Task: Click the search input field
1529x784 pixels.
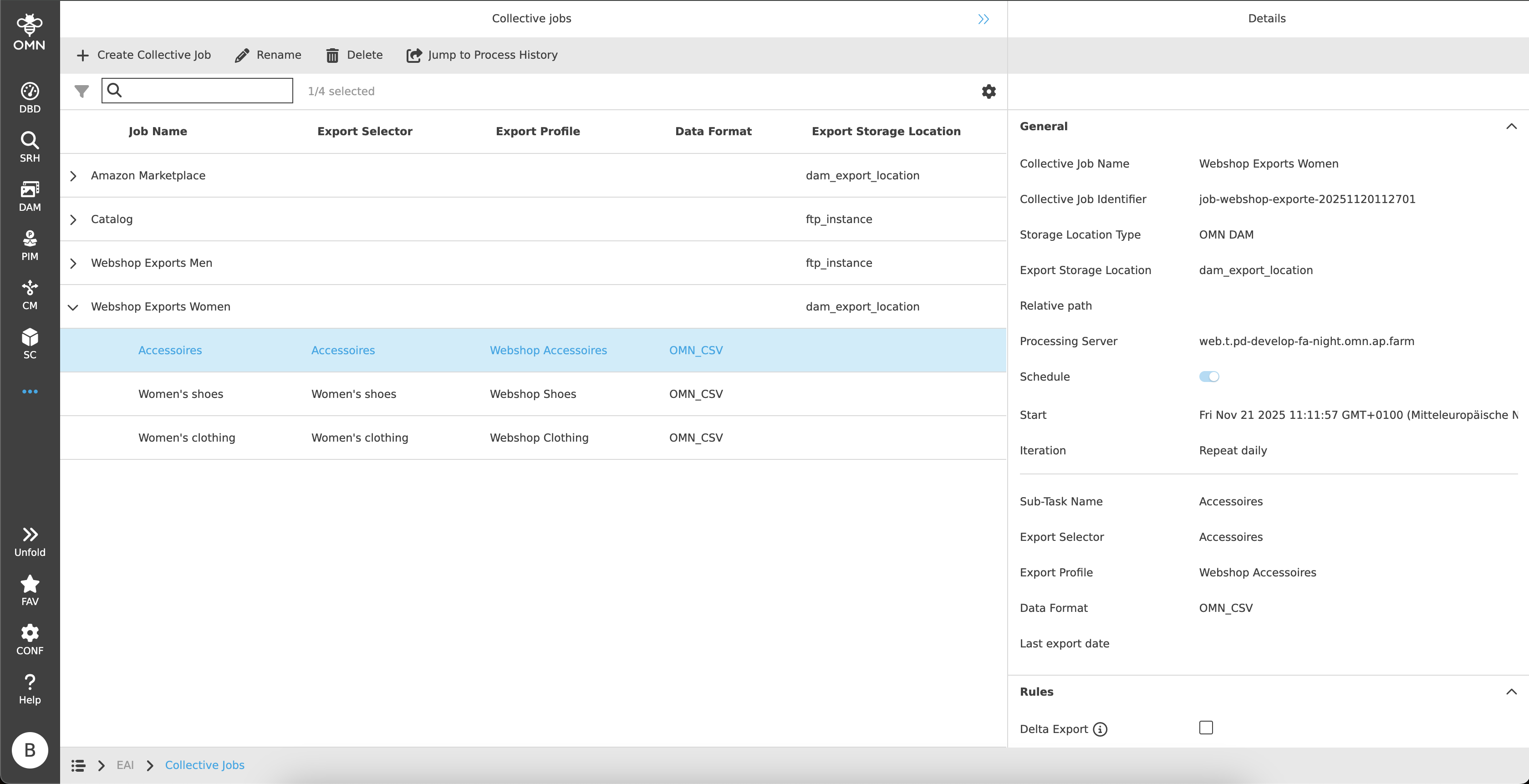Action: [205, 91]
